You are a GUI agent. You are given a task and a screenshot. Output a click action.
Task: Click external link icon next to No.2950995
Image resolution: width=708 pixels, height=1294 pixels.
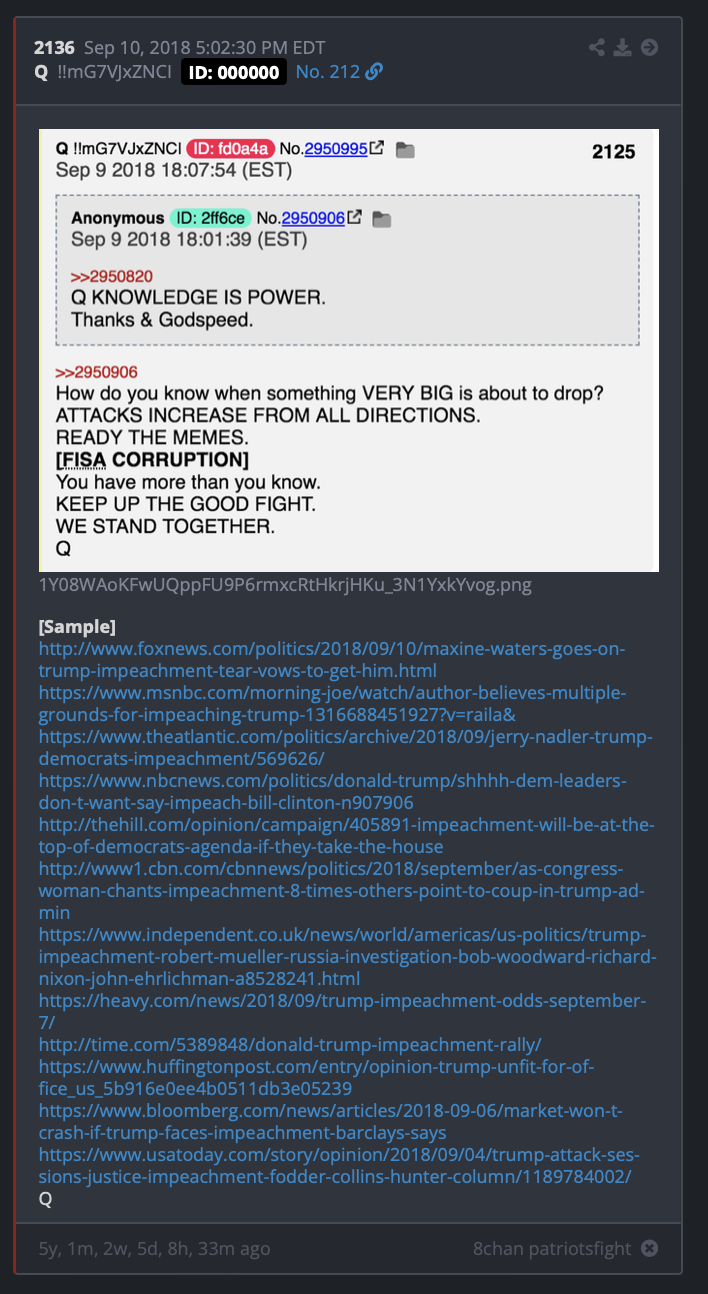pos(377,149)
